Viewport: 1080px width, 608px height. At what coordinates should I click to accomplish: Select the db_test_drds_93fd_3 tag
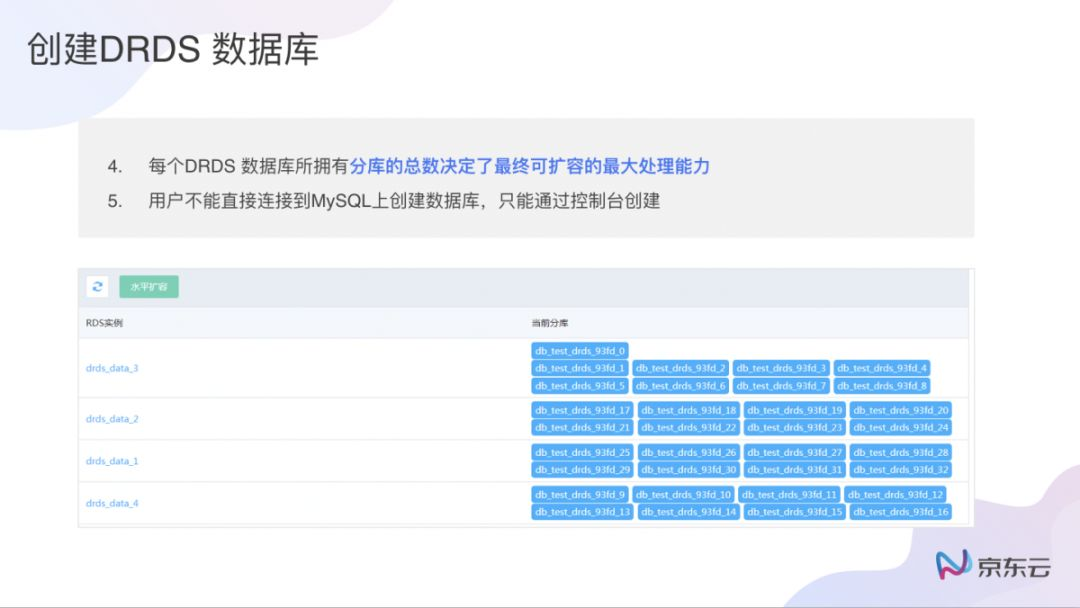tap(781, 368)
